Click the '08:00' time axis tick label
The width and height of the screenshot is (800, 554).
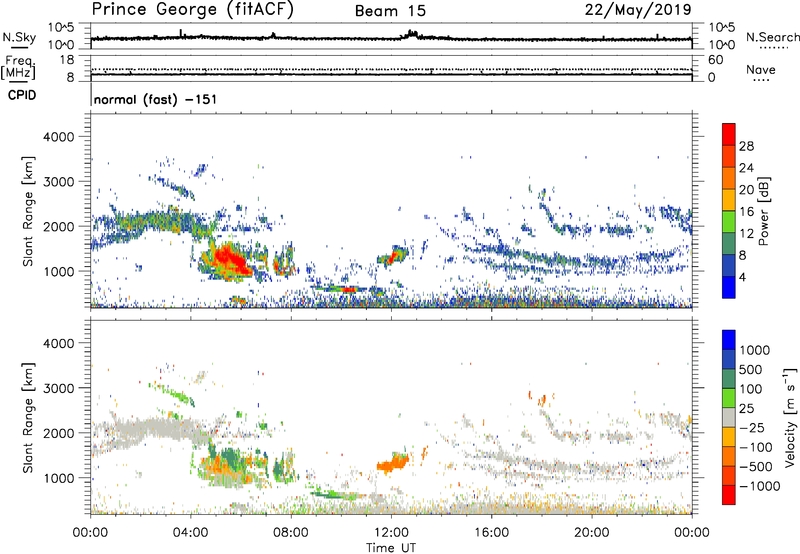pyautogui.click(x=291, y=533)
